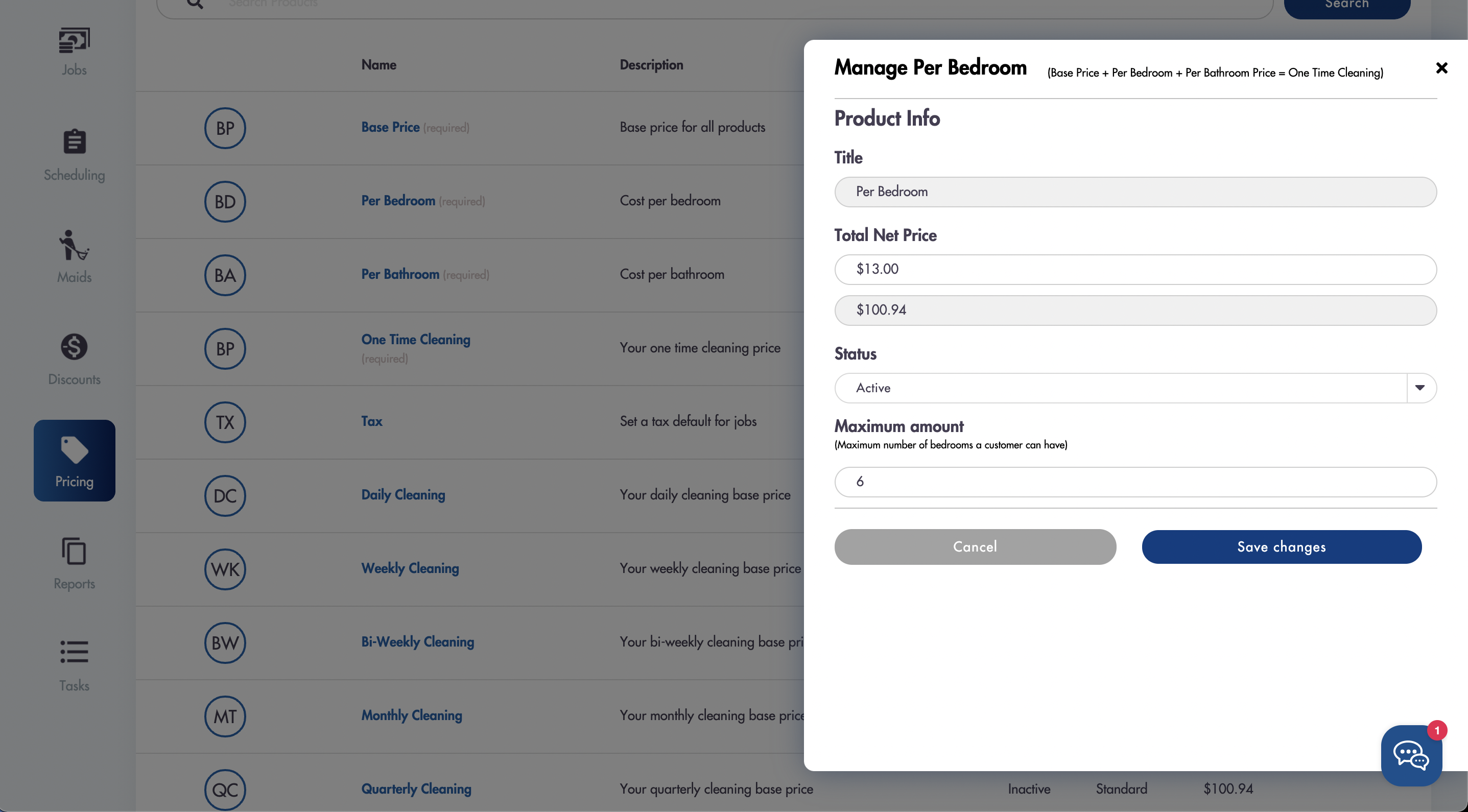Click 'Base price for all products' text
The height and width of the screenshot is (812, 1468).
click(693, 127)
